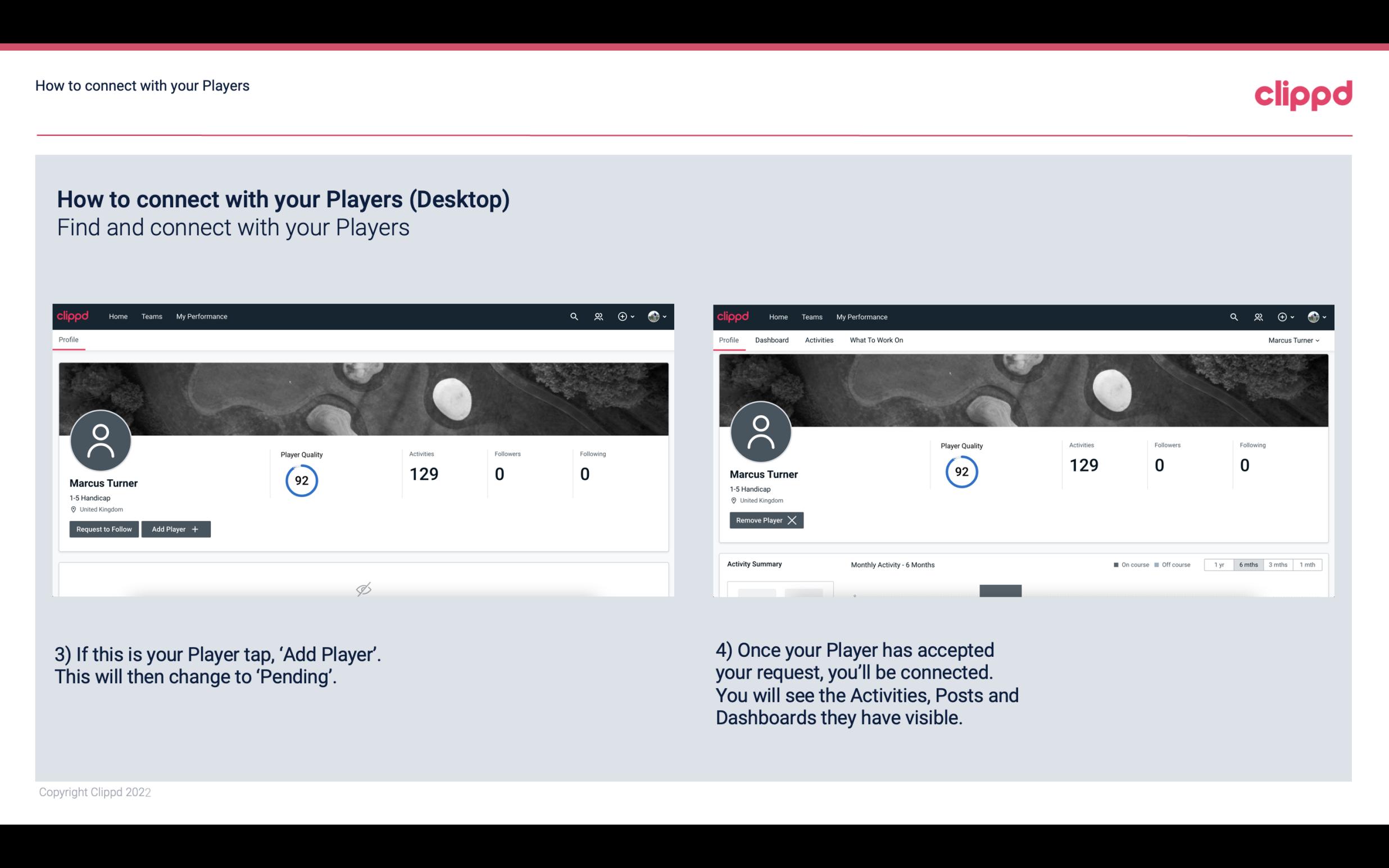Screen dimensions: 1389x868
Task: Click the 'Remove Player' button on right panel
Action: pos(766,519)
